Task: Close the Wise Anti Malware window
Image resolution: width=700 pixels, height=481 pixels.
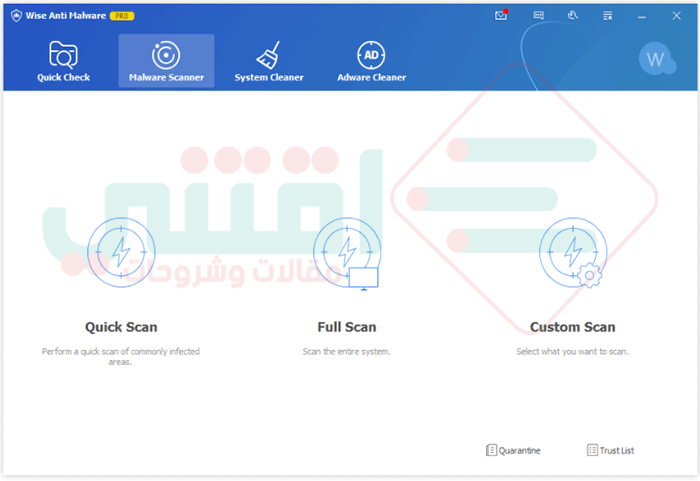Action: pos(677,16)
